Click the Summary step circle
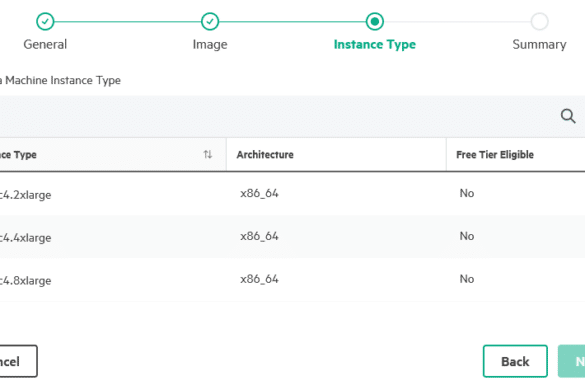This screenshot has width=585, height=390. coord(539,21)
